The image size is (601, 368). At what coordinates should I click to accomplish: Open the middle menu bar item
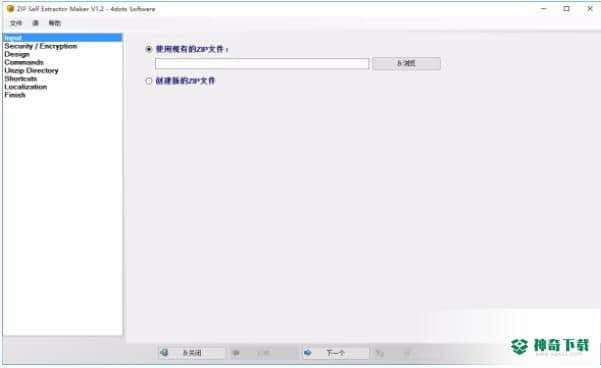click(x=35, y=23)
